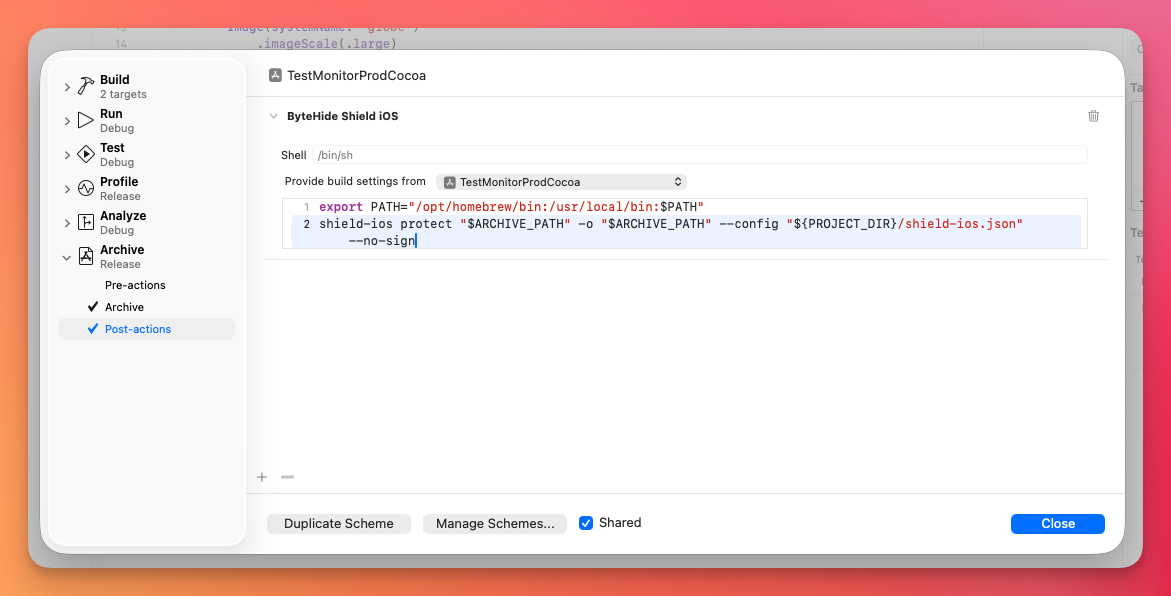This screenshot has height=596, width=1171.
Task: Select the Test diamond icon
Action: click(86, 153)
